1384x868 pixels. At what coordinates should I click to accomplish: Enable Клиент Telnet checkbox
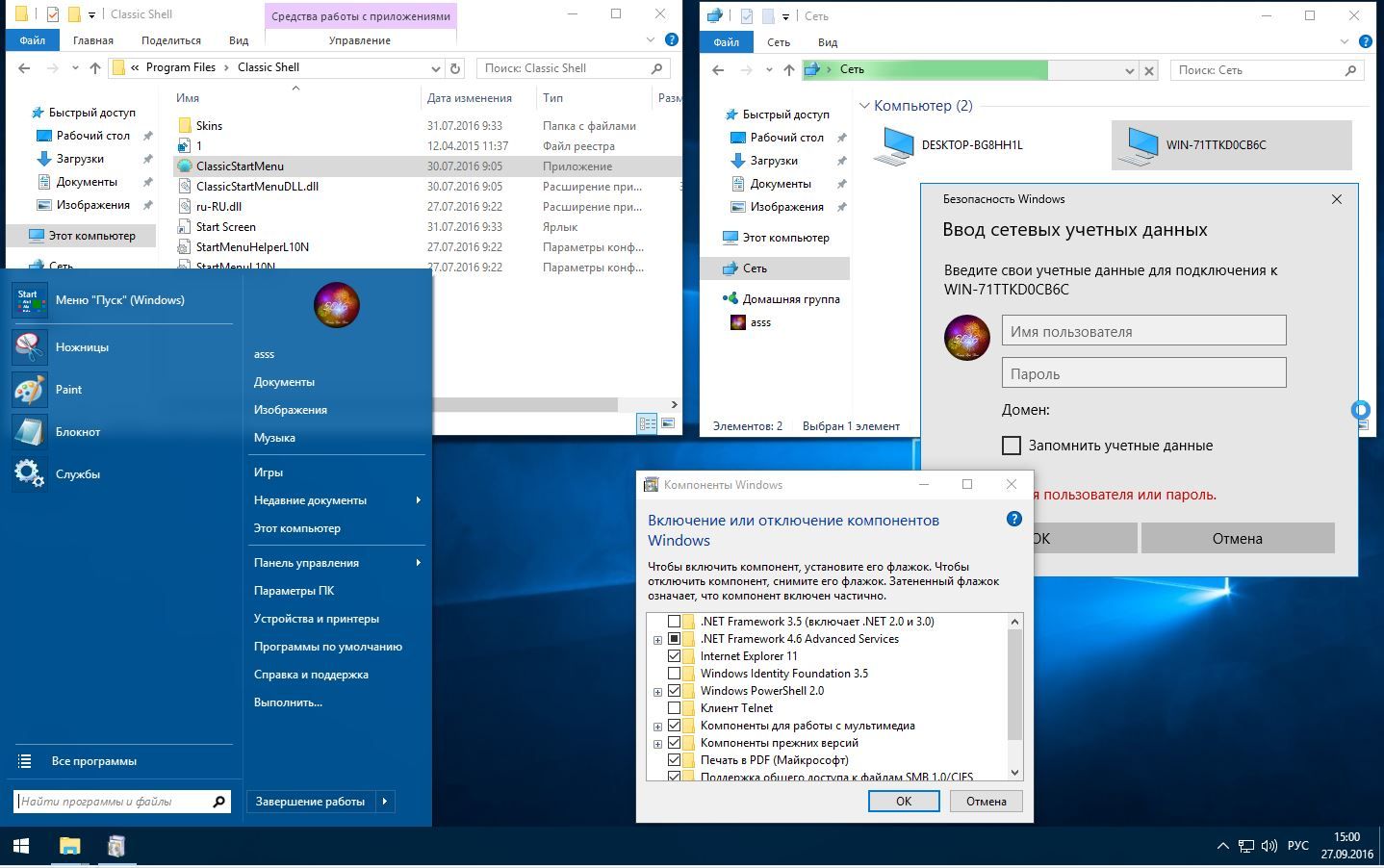click(674, 708)
